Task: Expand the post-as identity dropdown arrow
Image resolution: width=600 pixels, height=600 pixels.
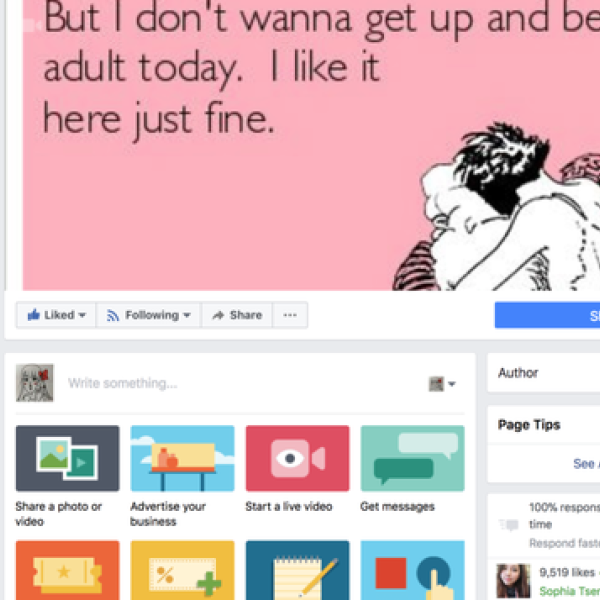Action: (x=452, y=384)
